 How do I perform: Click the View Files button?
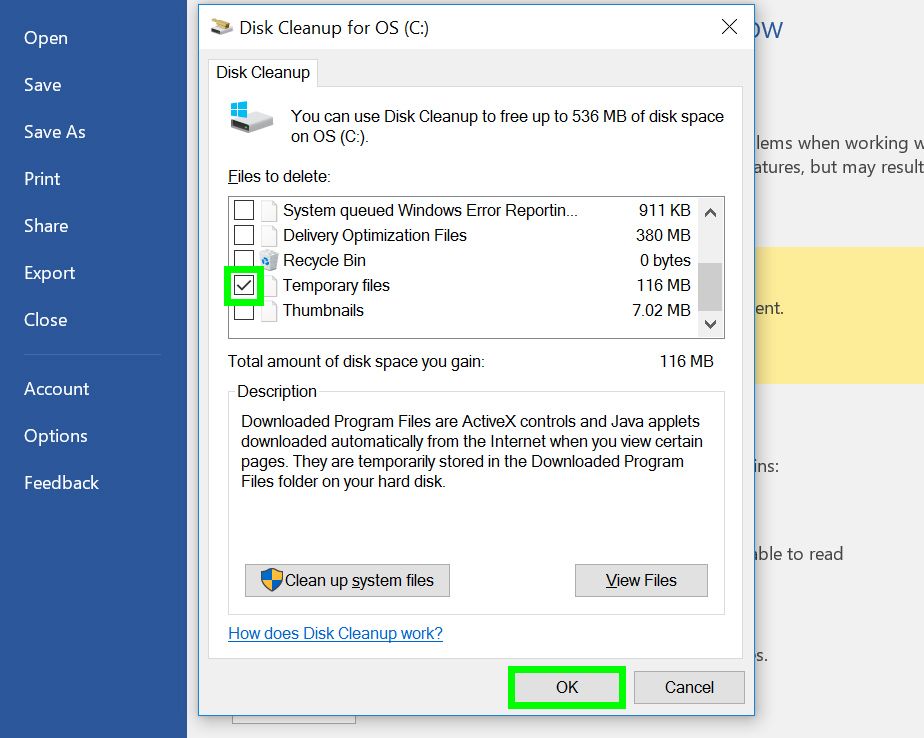click(641, 580)
